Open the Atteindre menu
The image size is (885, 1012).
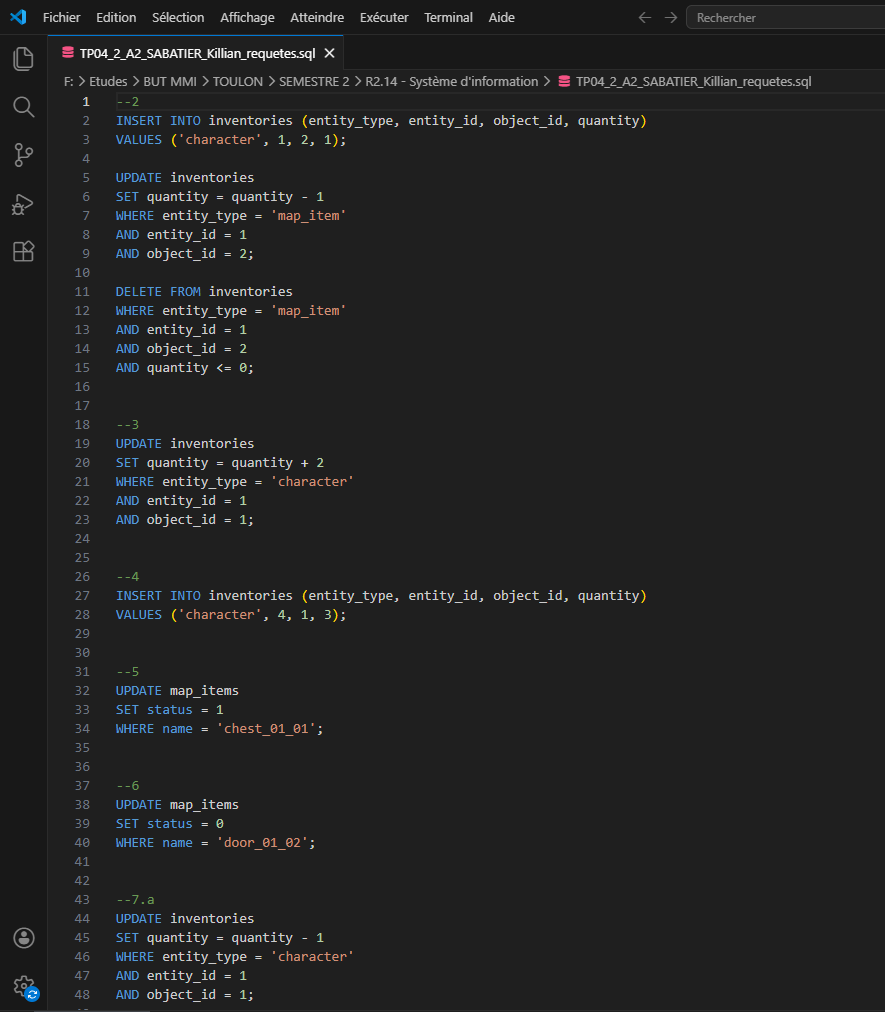pyautogui.click(x=317, y=17)
